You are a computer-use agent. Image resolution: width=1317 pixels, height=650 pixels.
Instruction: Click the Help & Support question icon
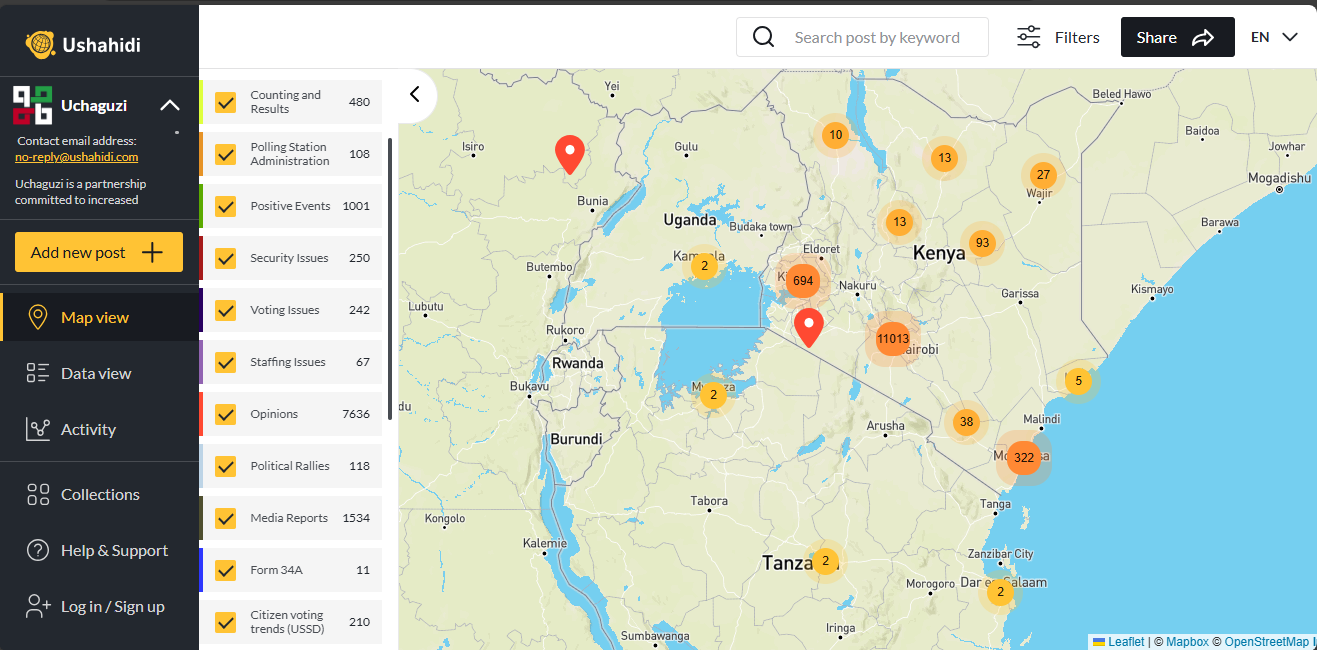coord(38,550)
